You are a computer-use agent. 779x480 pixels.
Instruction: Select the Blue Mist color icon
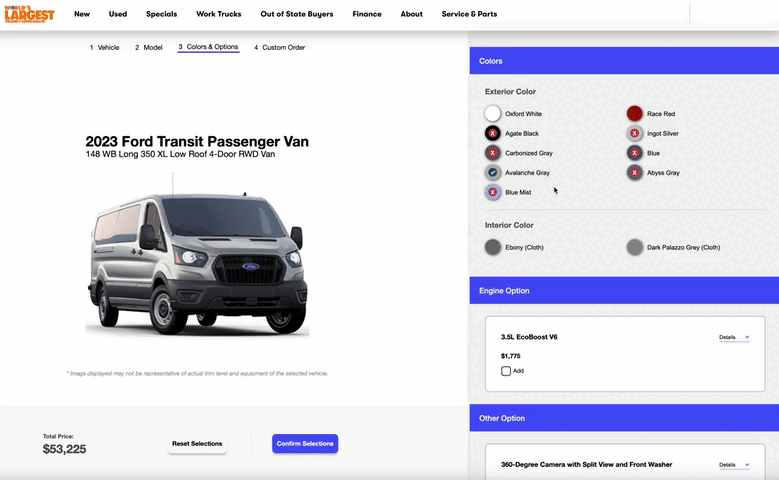pyautogui.click(x=492, y=192)
